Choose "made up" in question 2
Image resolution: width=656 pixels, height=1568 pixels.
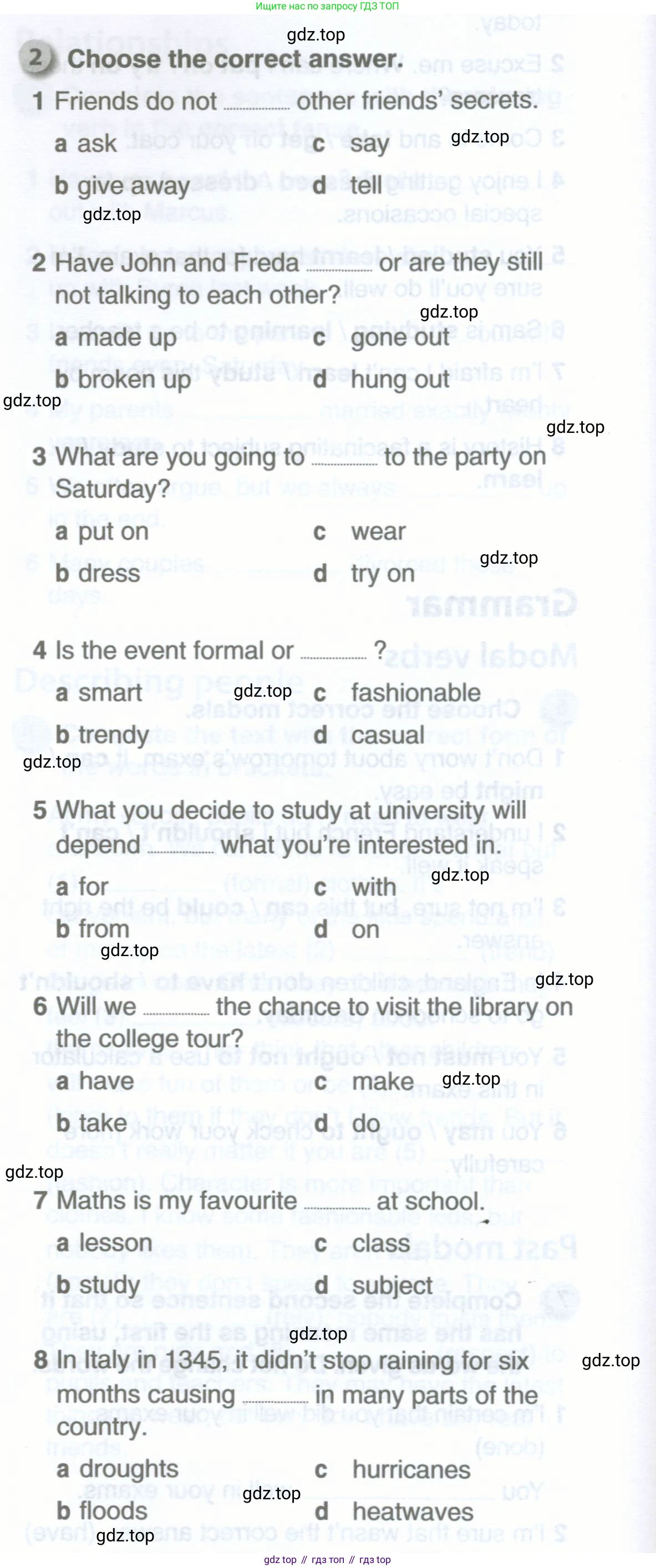126,337
